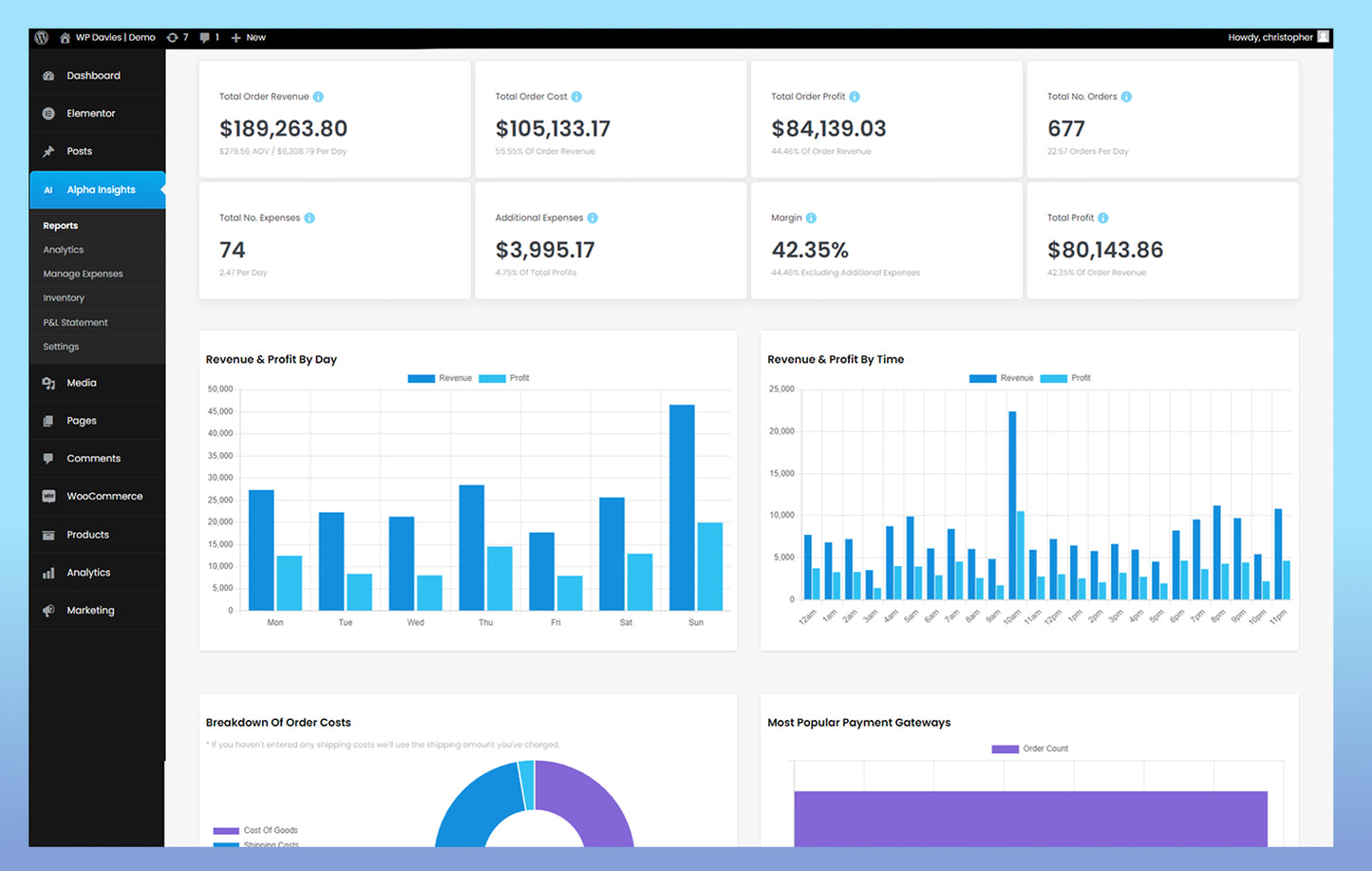Toggle Revenue legend in By Time chart

[x=1001, y=378]
